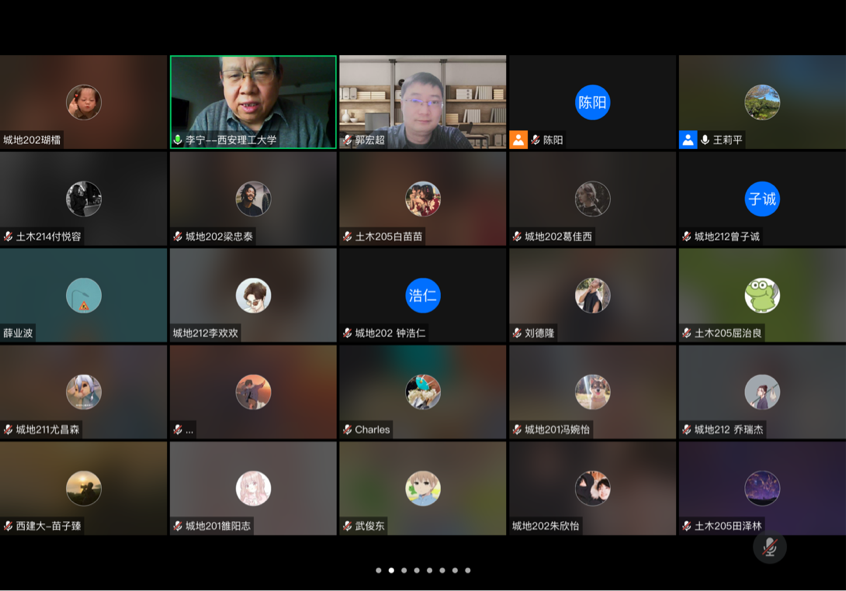Go to the first page dot
The width and height of the screenshot is (846, 591).
[x=378, y=570]
